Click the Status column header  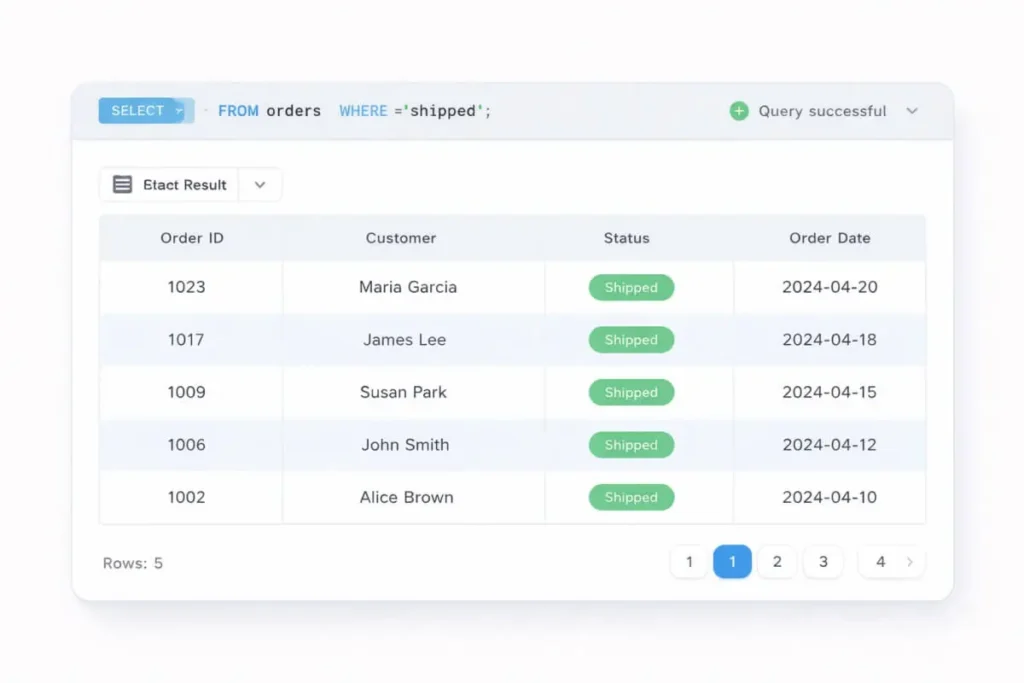(x=627, y=238)
